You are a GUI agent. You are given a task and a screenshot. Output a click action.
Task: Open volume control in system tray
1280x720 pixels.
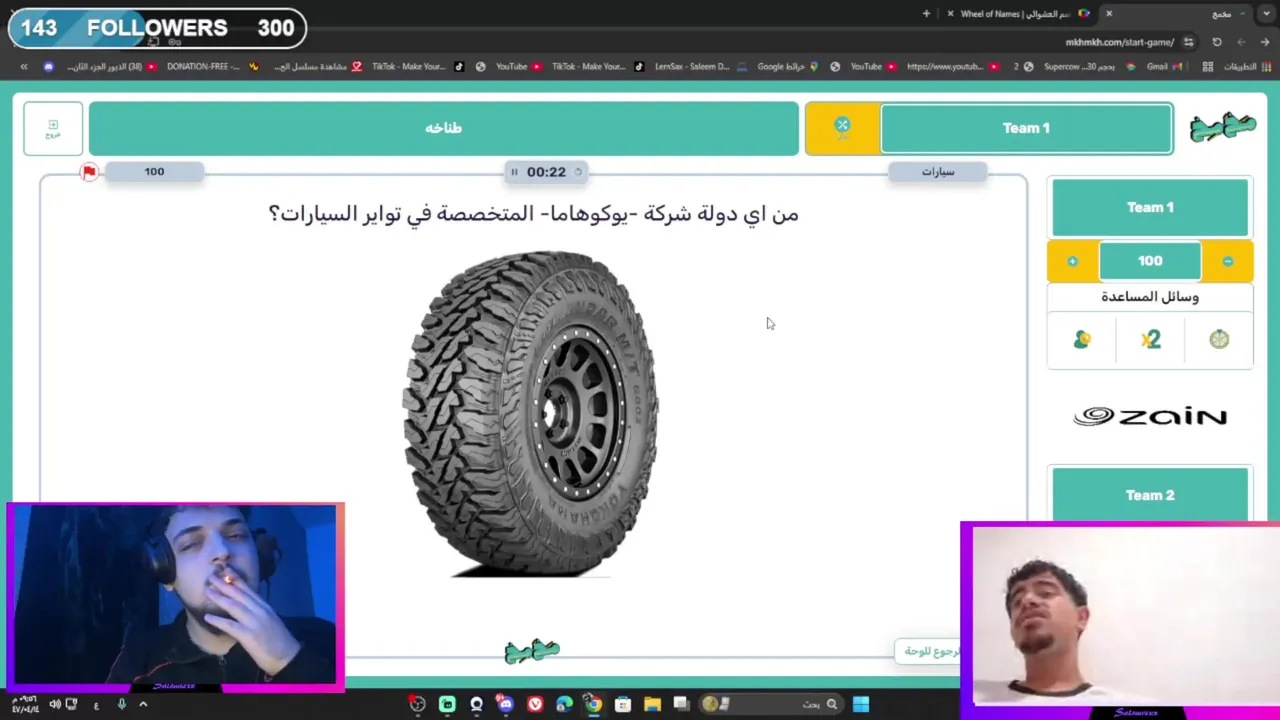pos(55,705)
